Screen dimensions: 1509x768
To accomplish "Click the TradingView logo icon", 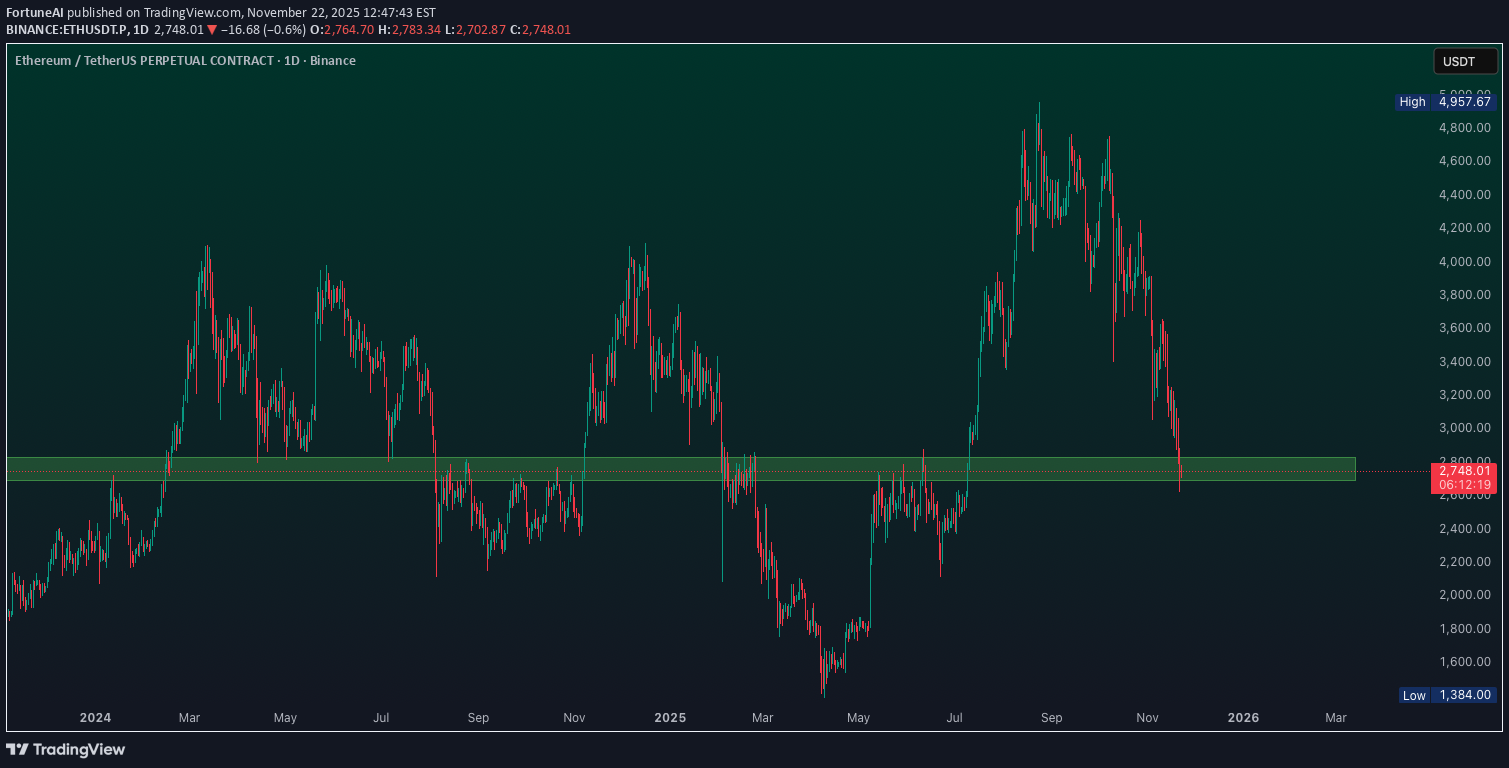I will 17,749.
